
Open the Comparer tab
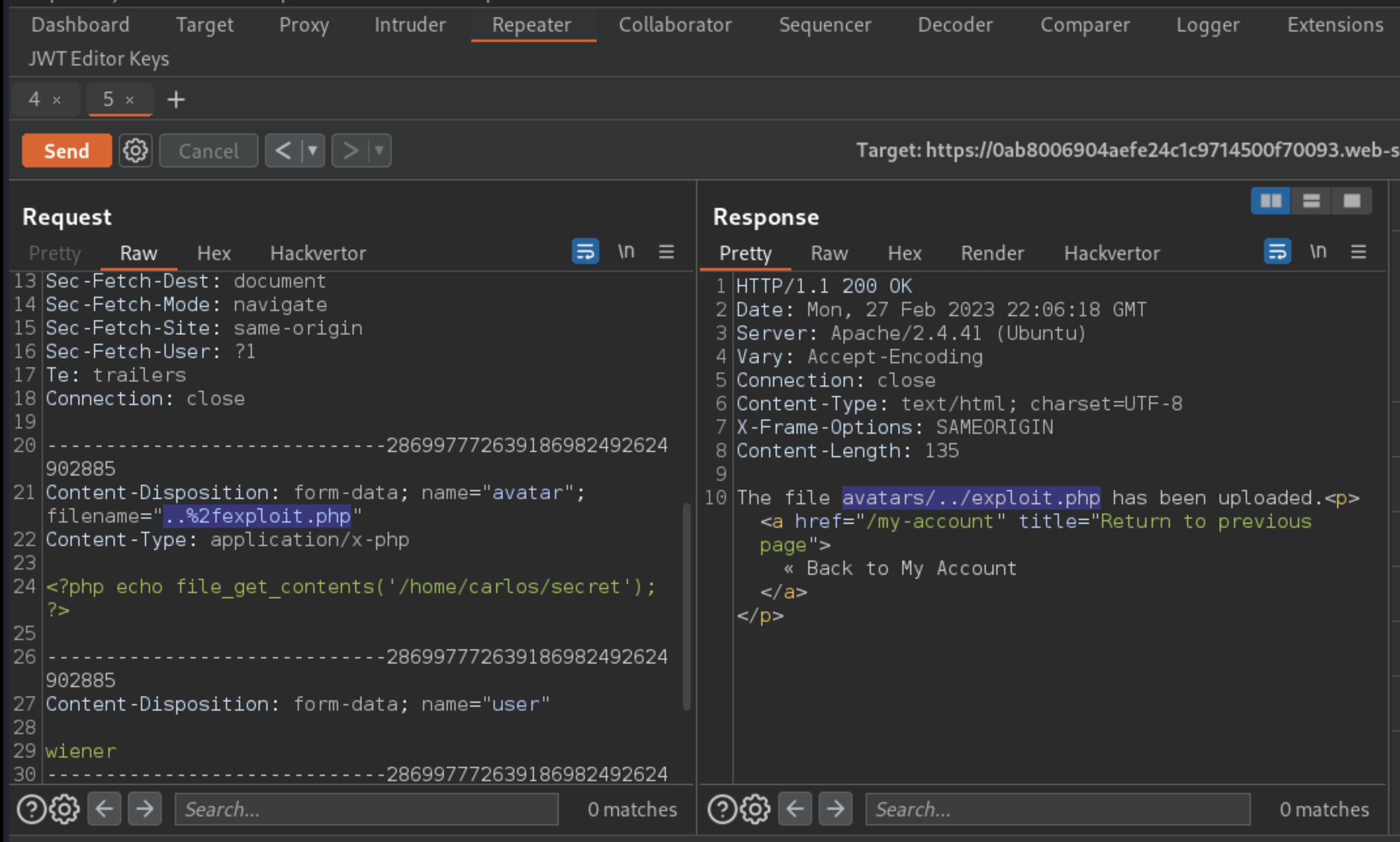point(1085,25)
